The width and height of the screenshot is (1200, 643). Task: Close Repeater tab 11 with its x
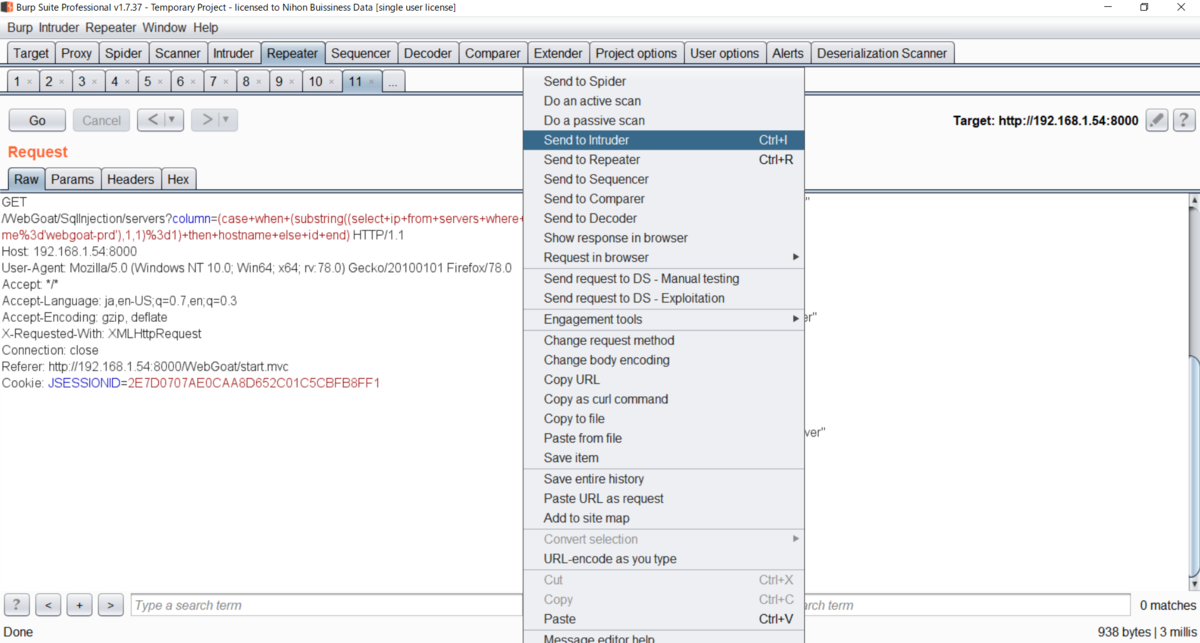[x=372, y=82]
